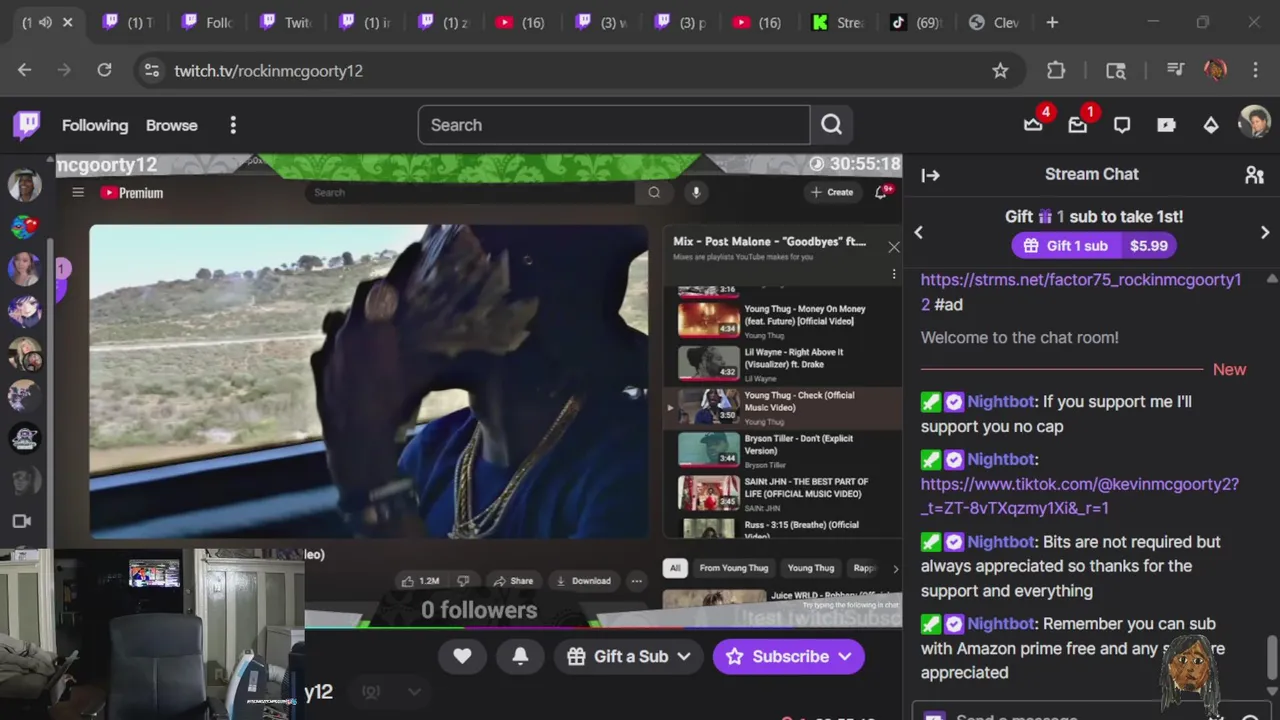The image size is (1280, 720).
Task: Open the notifications inbox icon
Action: pyautogui.click(x=1077, y=125)
